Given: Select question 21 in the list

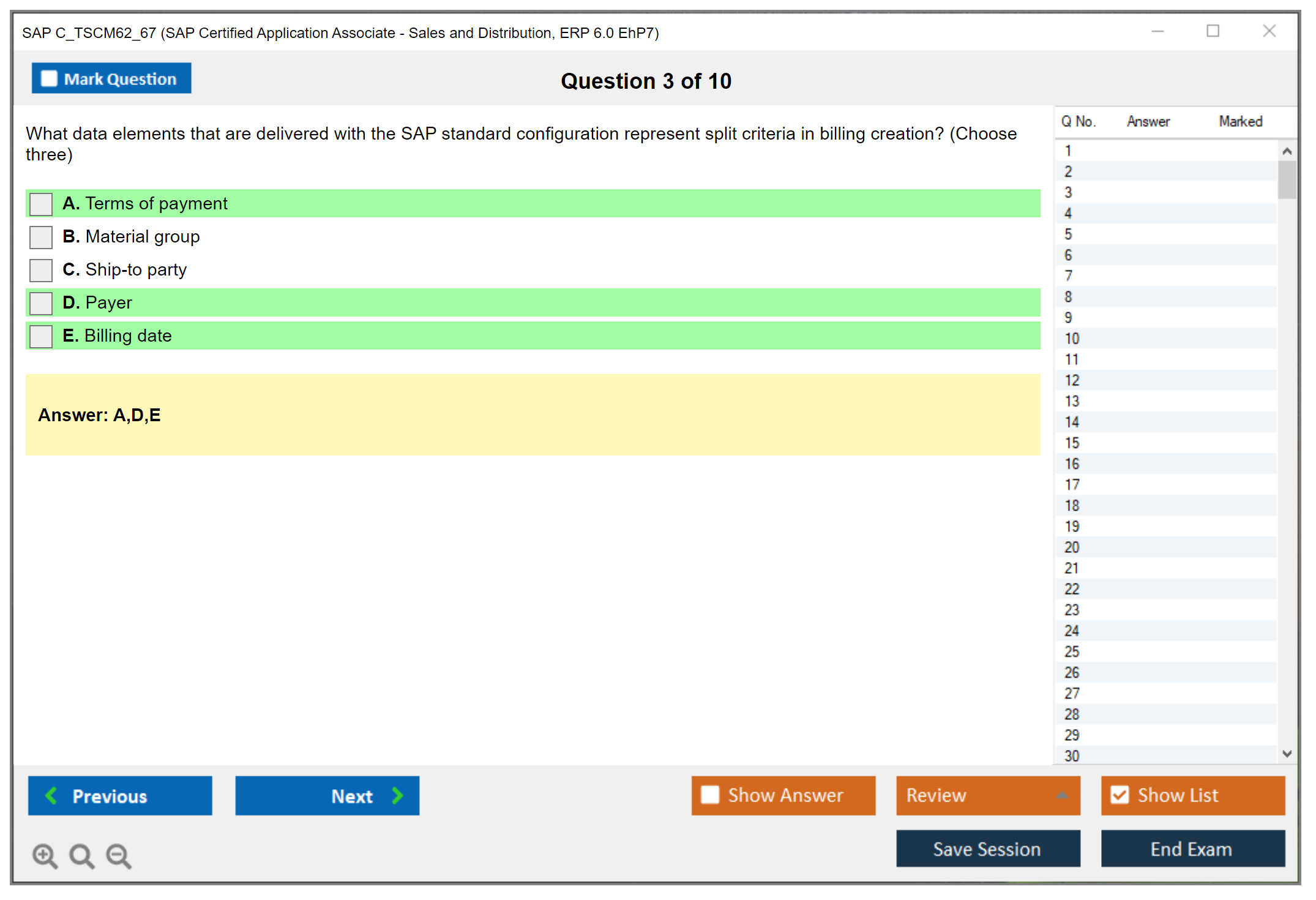Looking at the screenshot, I should click(x=1072, y=568).
